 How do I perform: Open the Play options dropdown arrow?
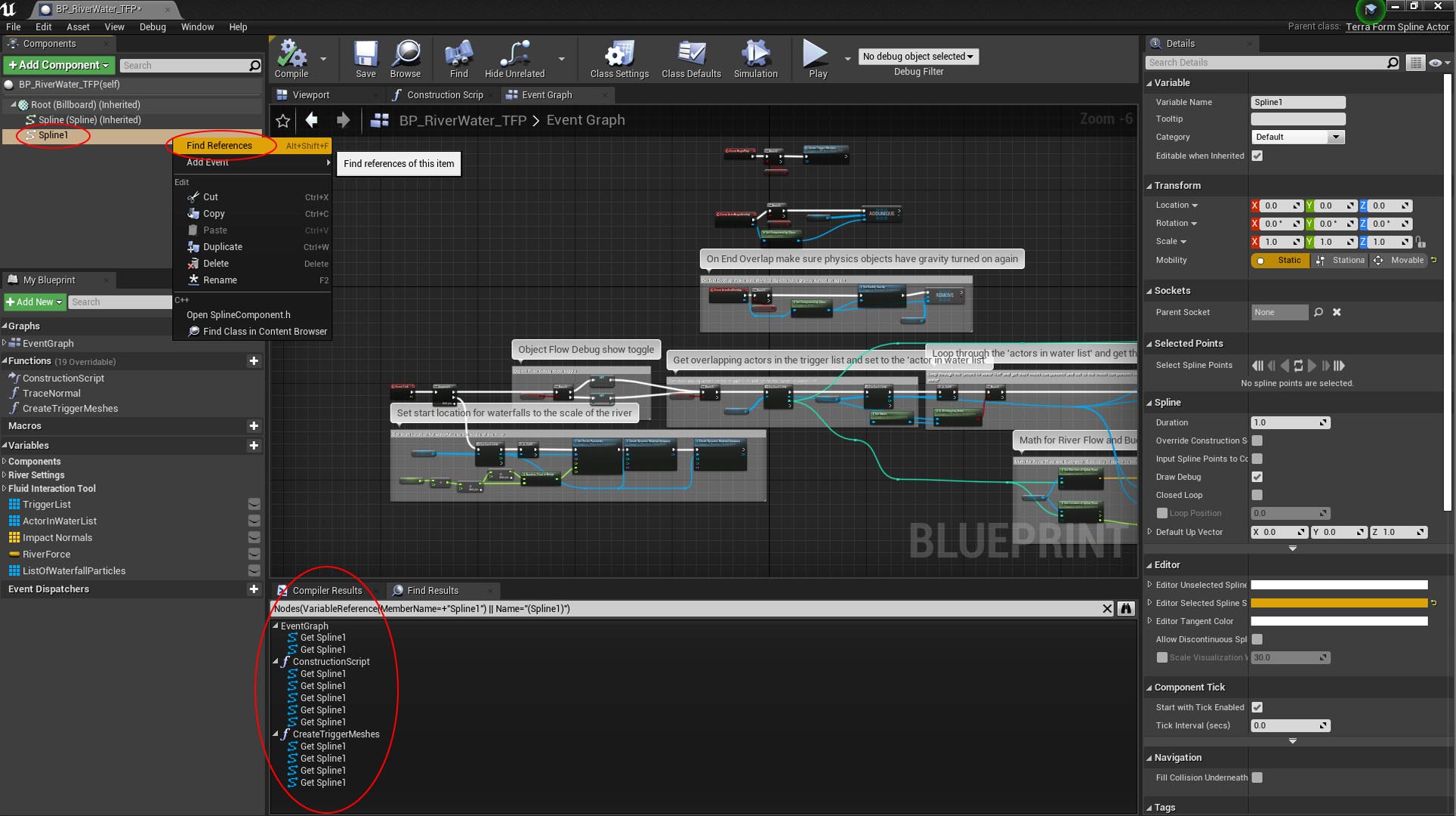click(x=847, y=59)
